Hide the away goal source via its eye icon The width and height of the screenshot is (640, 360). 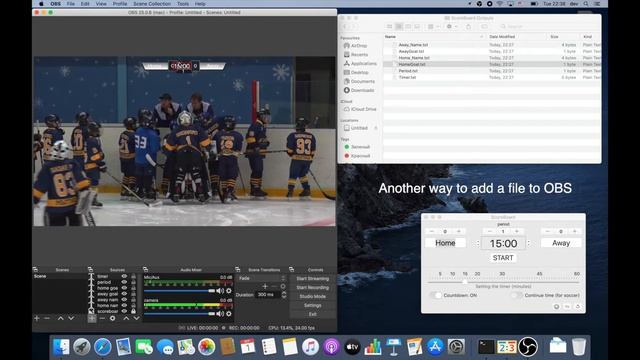(124, 293)
